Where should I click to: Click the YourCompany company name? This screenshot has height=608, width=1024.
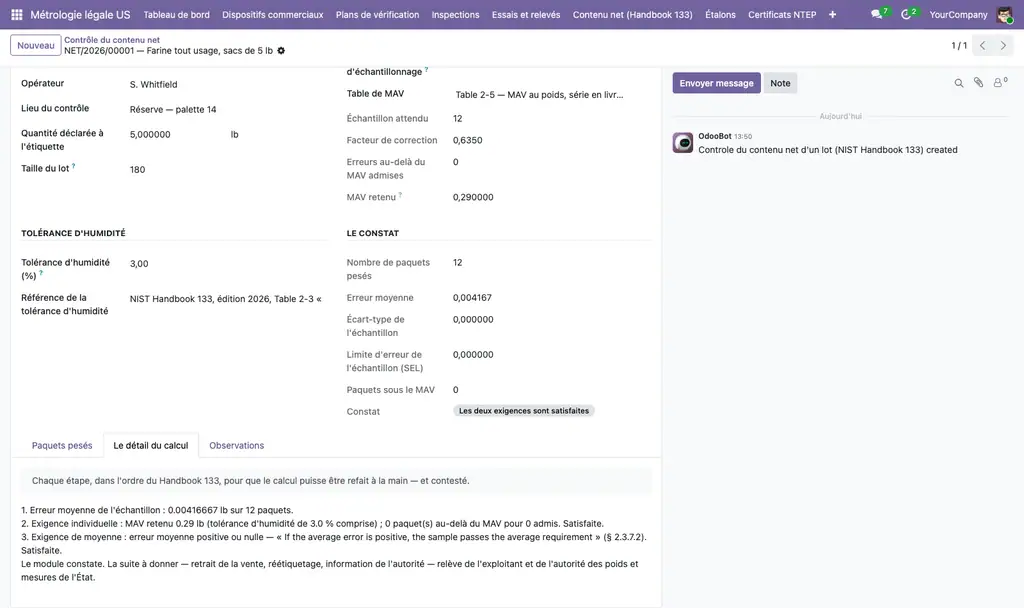click(958, 14)
